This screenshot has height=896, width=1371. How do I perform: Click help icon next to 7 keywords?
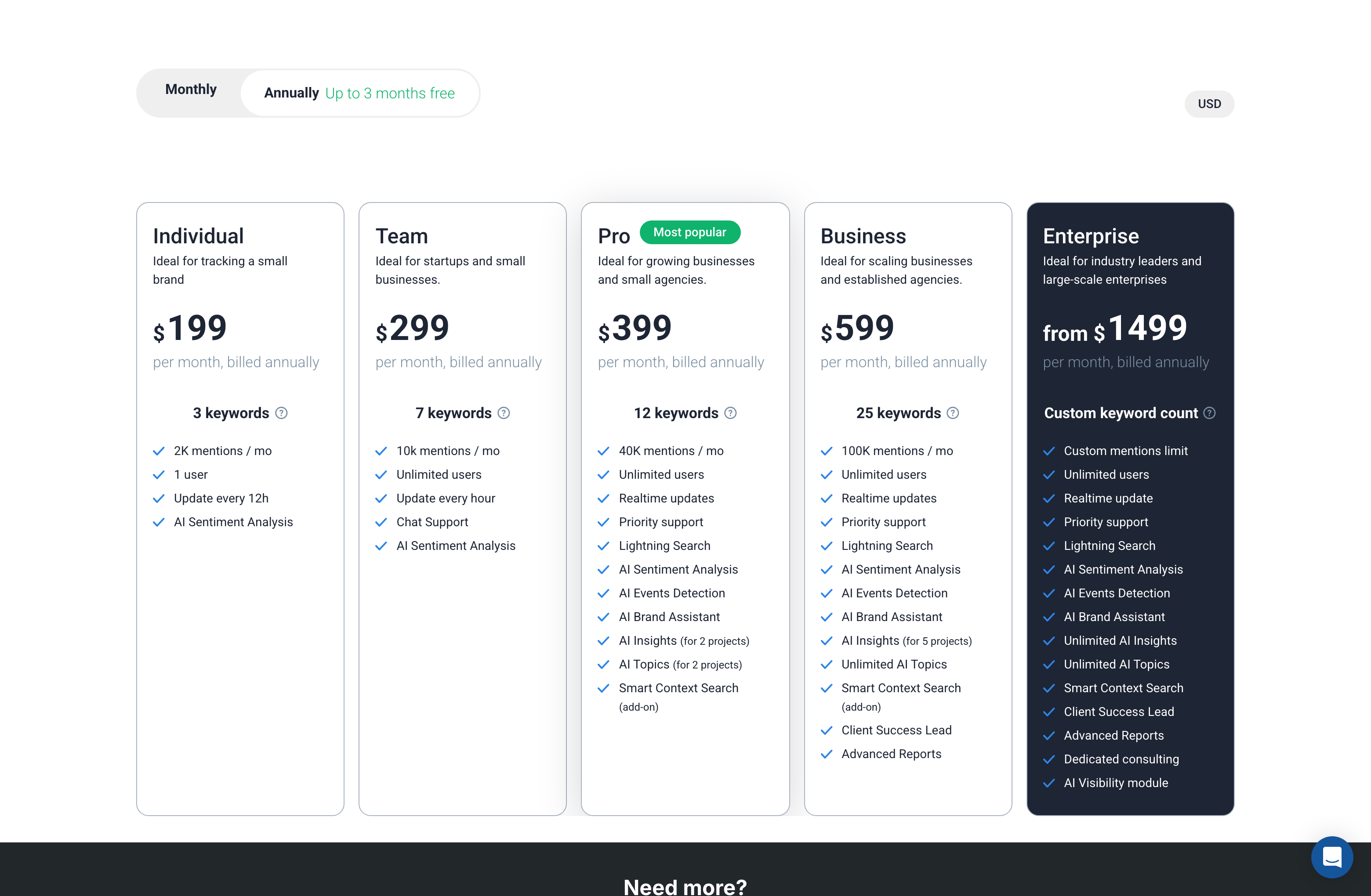click(504, 413)
